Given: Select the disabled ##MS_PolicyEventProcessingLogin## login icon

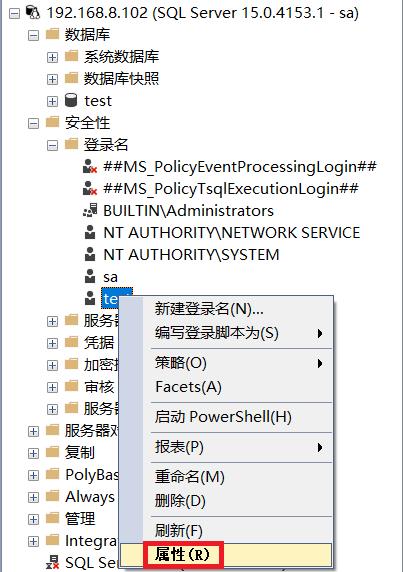Looking at the screenshot, I should click(90, 166).
